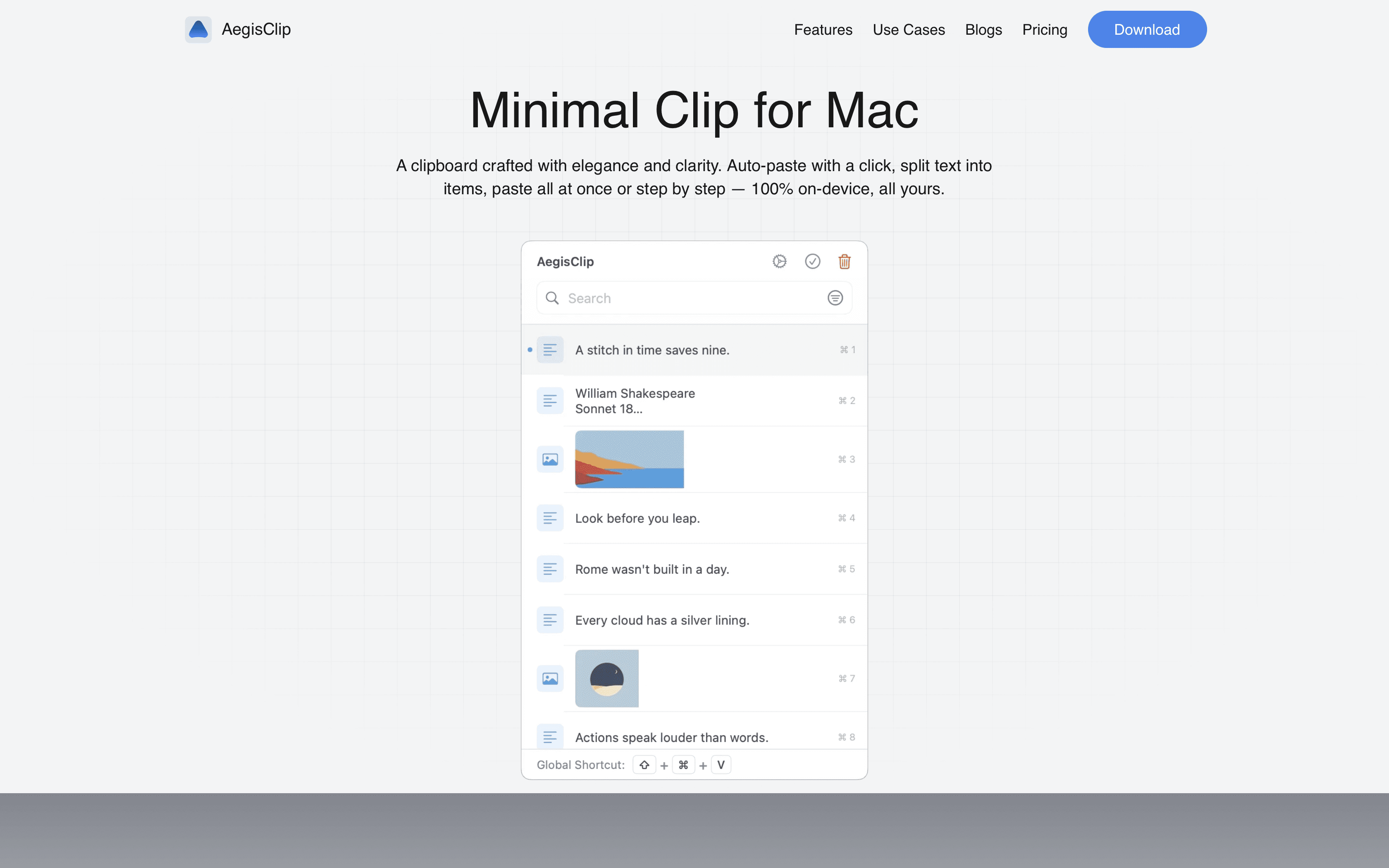
Task: Select 'Actions speak louder than words.' clip
Action: coord(694,731)
